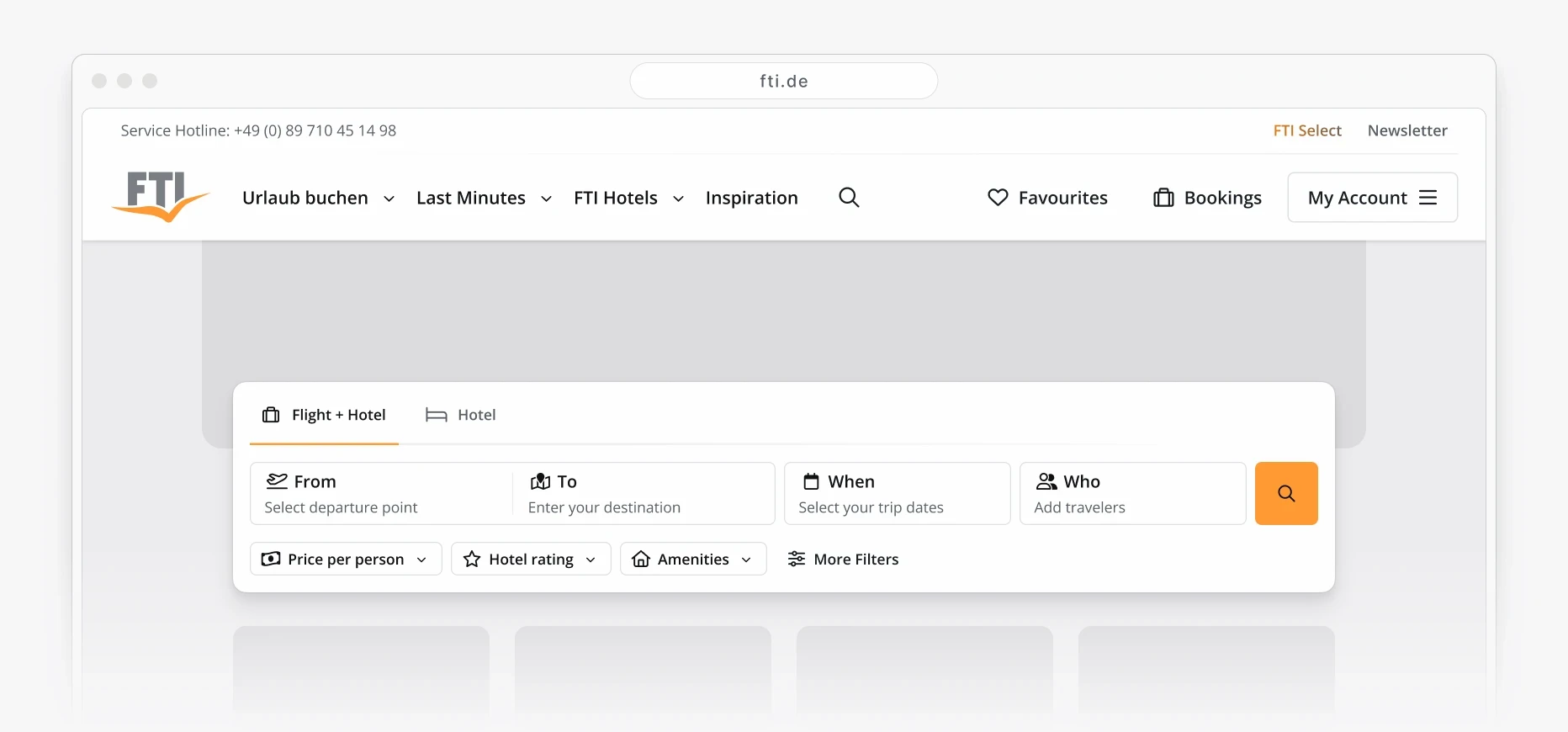Open the site search magnifier in navigation
Image resolution: width=1568 pixels, height=732 pixels.
pos(849,198)
